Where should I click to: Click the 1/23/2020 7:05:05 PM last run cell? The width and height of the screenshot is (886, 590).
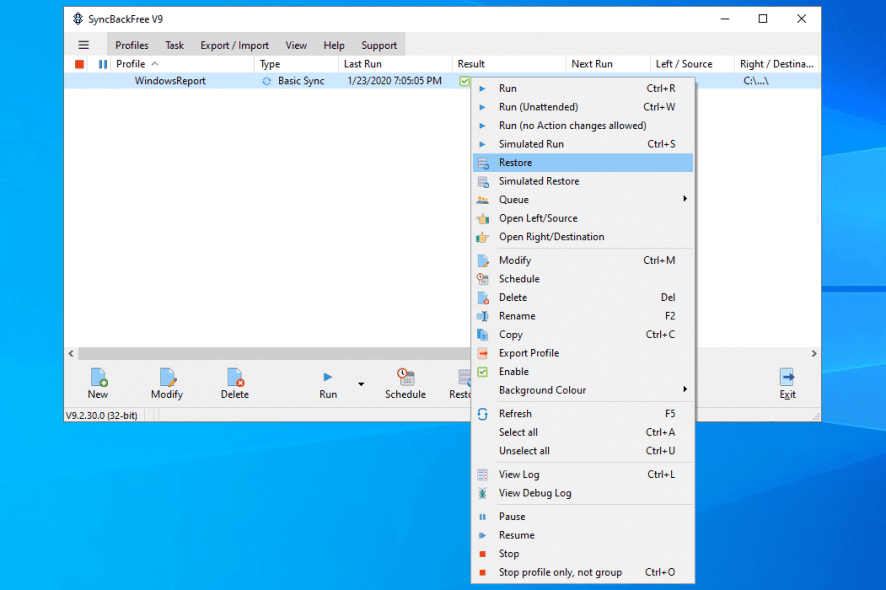(394, 81)
